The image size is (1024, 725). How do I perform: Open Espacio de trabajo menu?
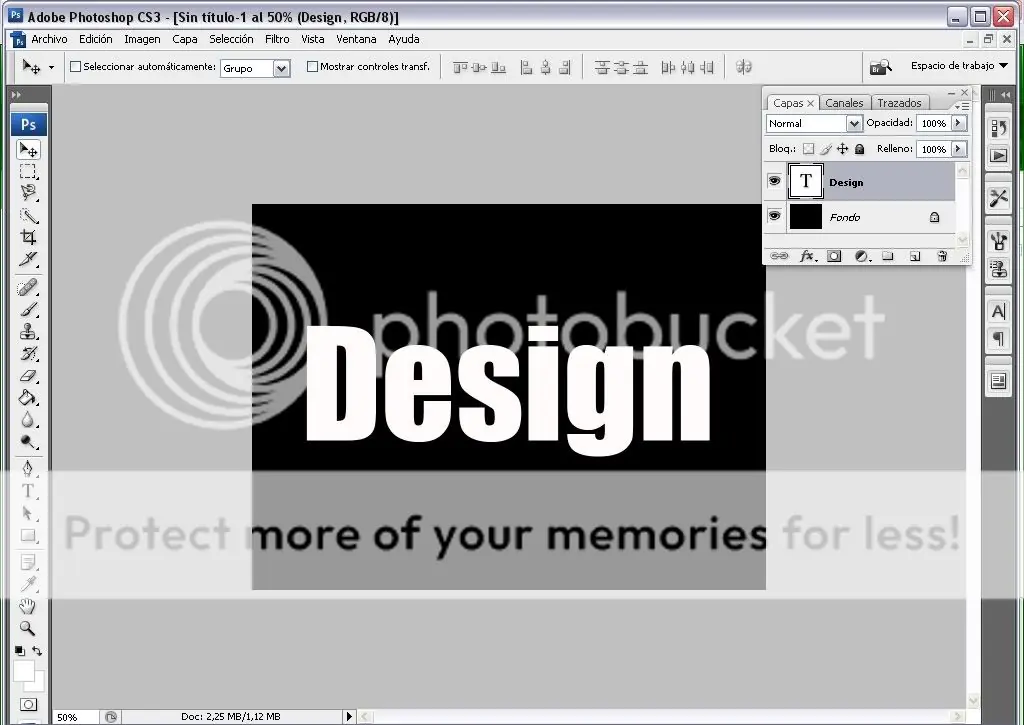pos(959,65)
